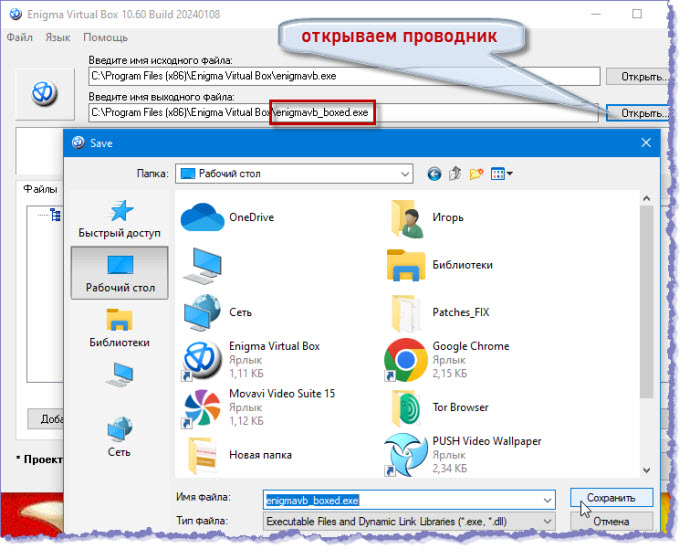Select the Enigma Virtual Box shortcut
The height and width of the screenshot is (554, 690).
click(251, 360)
